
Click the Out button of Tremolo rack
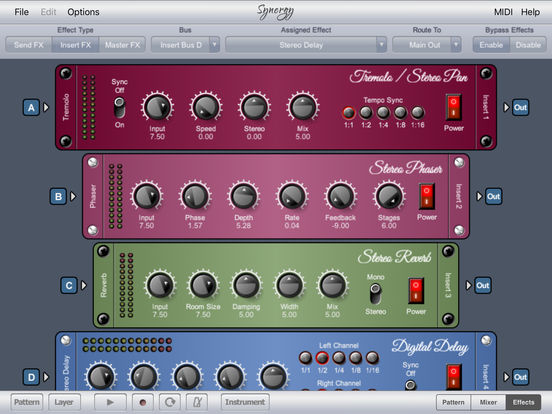click(520, 107)
